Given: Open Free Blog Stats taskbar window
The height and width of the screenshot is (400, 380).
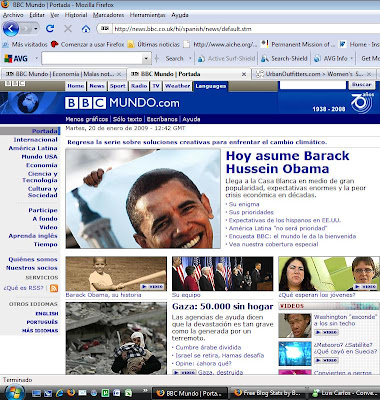Looking at the screenshot, I should 269,393.
